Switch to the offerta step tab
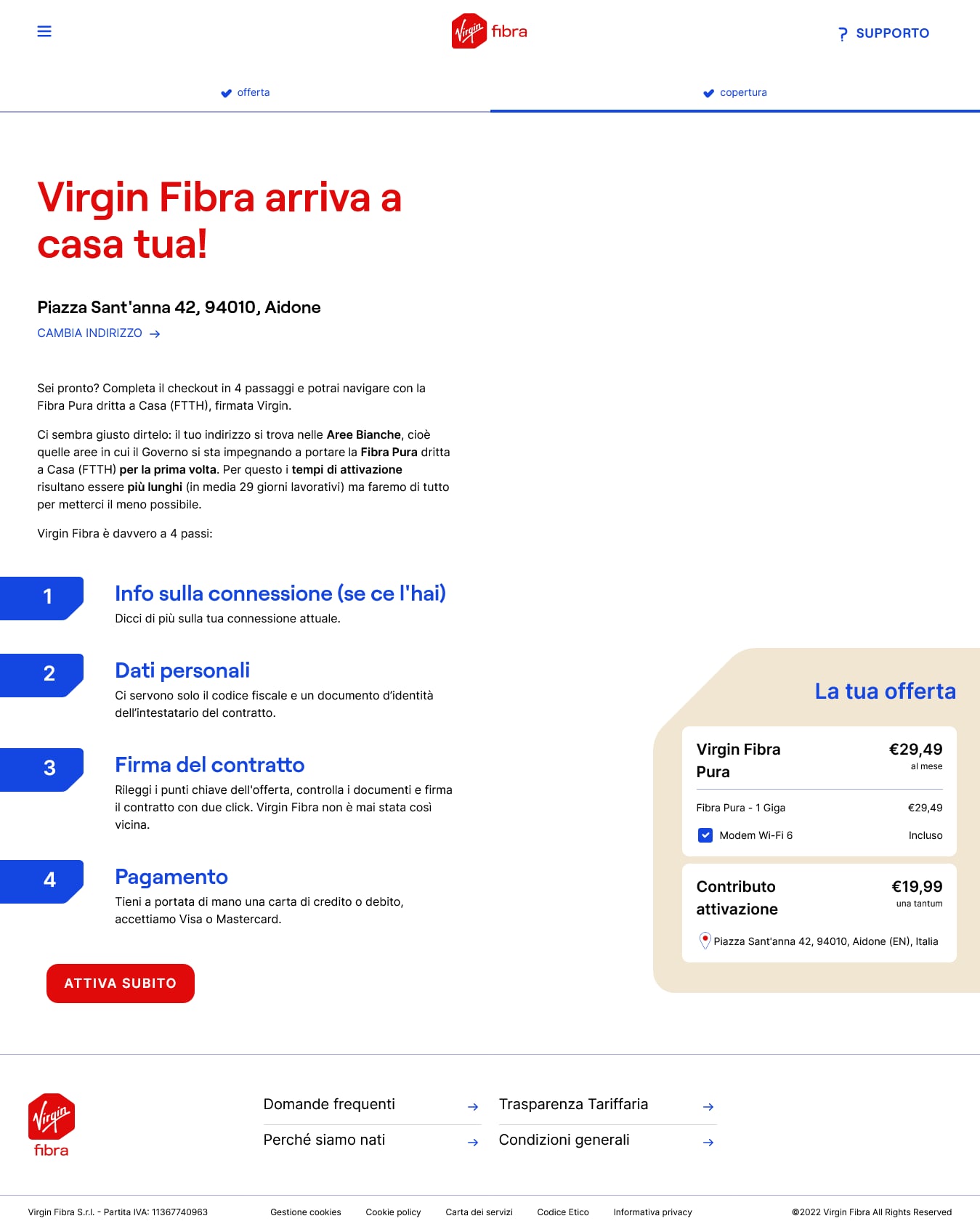 point(246,93)
